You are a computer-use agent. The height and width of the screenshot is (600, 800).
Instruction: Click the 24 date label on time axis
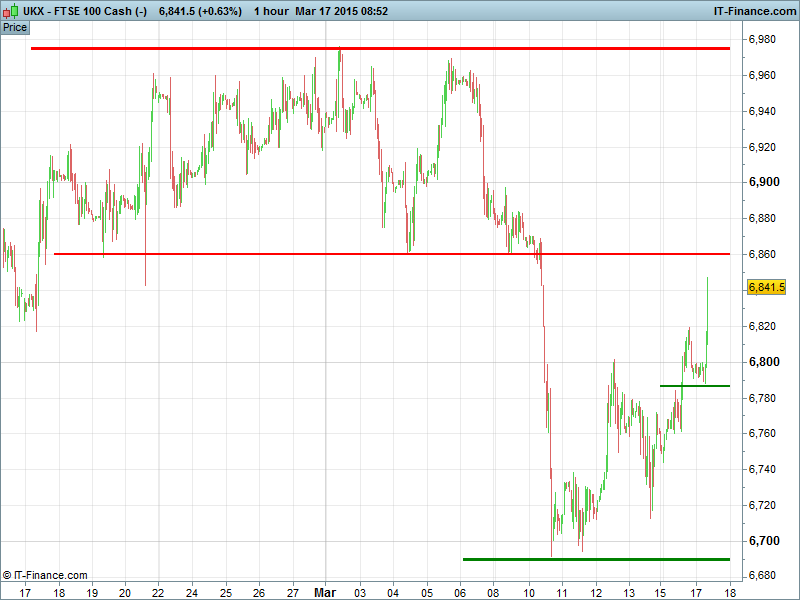pos(191,591)
